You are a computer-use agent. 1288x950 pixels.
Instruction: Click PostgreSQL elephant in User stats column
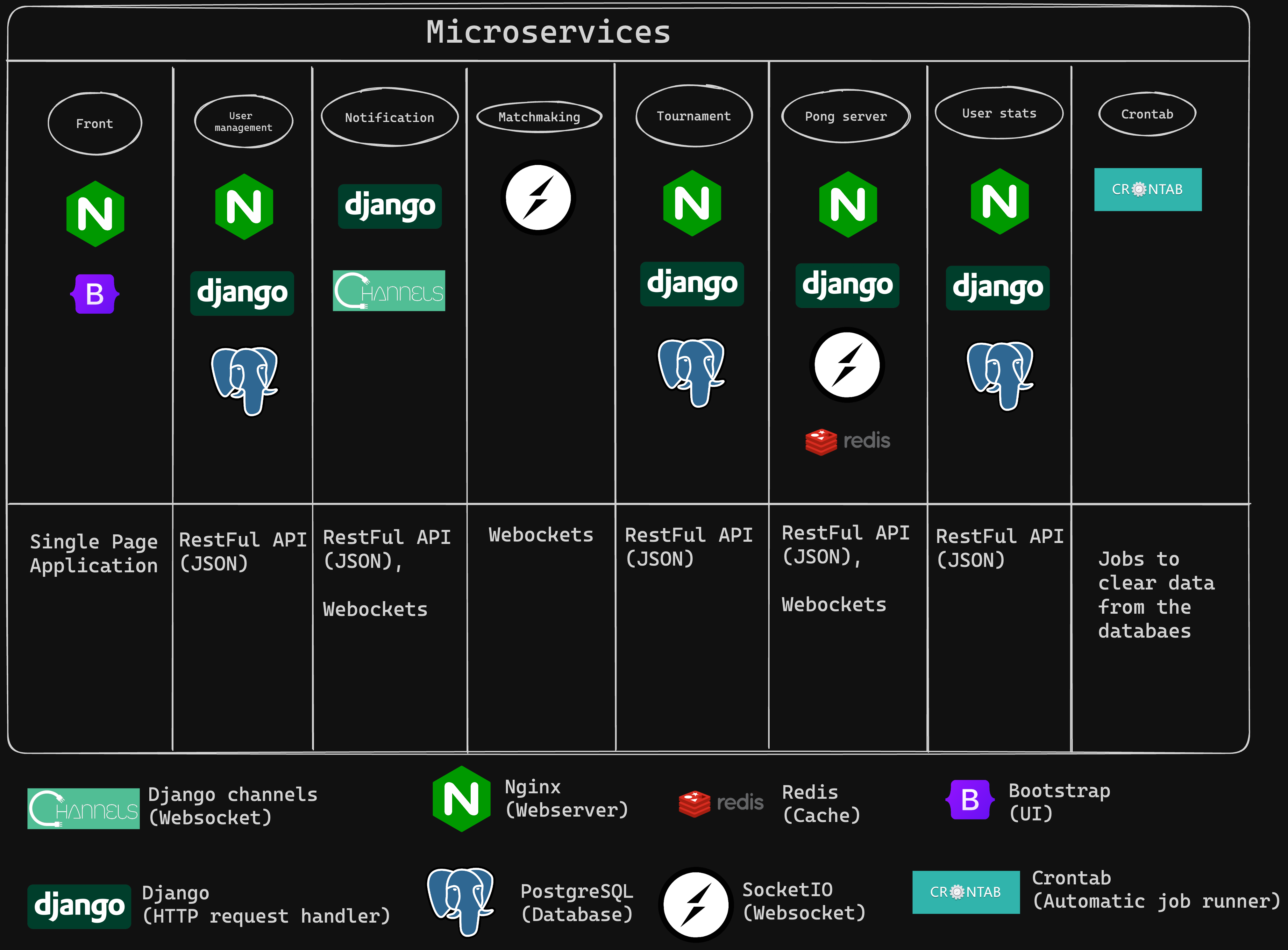pyautogui.click(x=1000, y=375)
